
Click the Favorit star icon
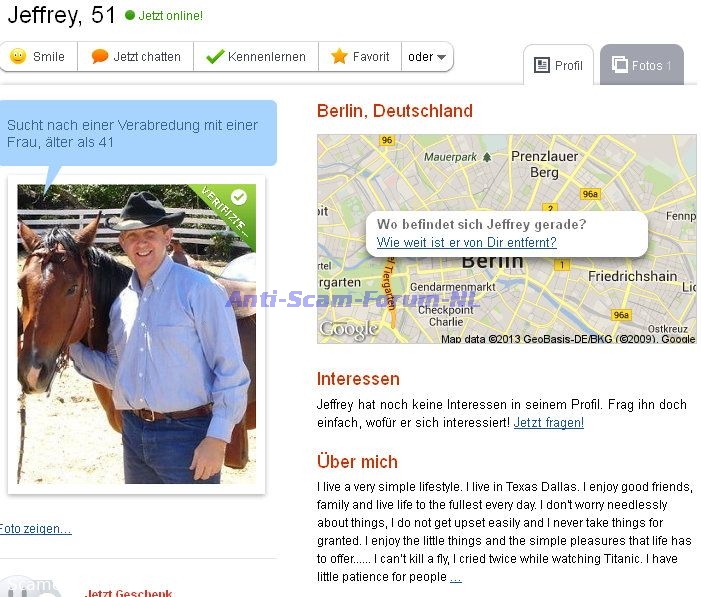coord(339,56)
